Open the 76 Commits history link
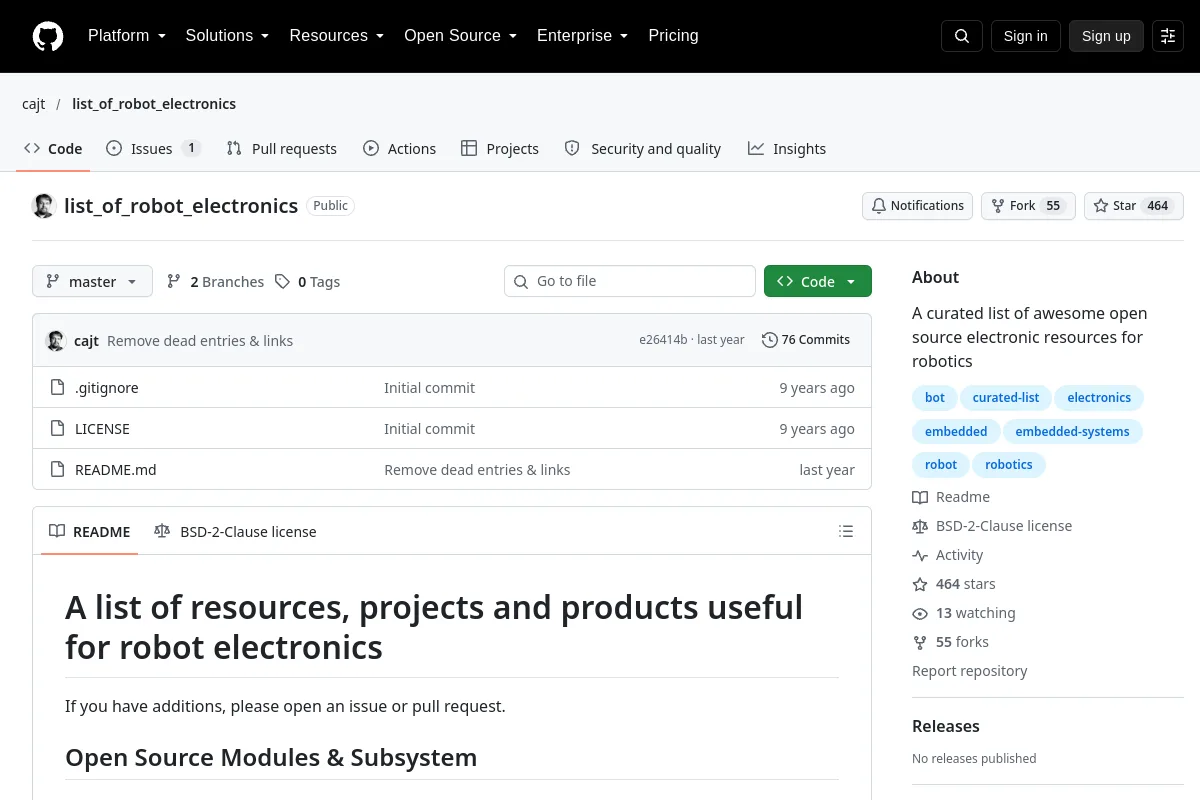1200x800 pixels. tap(806, 340)
